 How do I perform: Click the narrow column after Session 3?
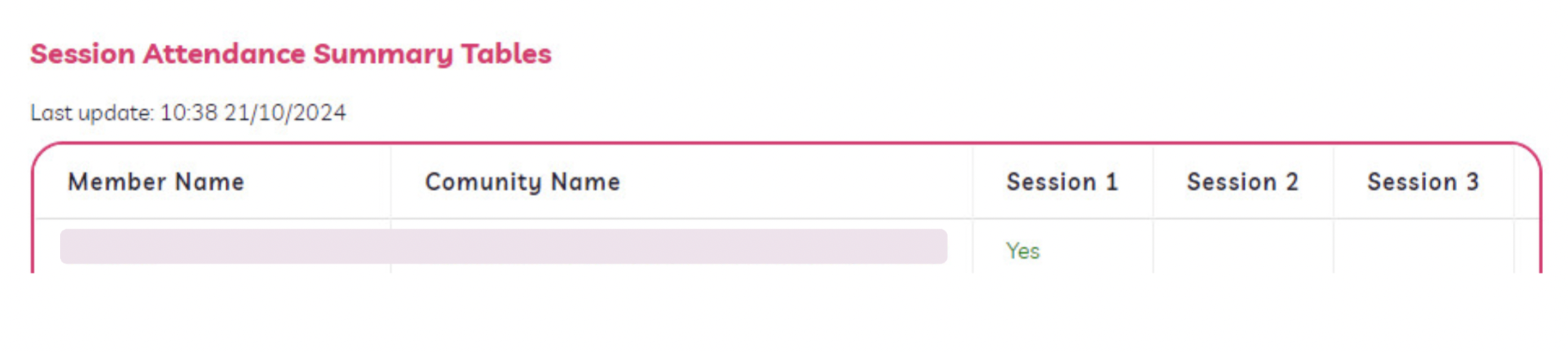tap(1527, 207)
